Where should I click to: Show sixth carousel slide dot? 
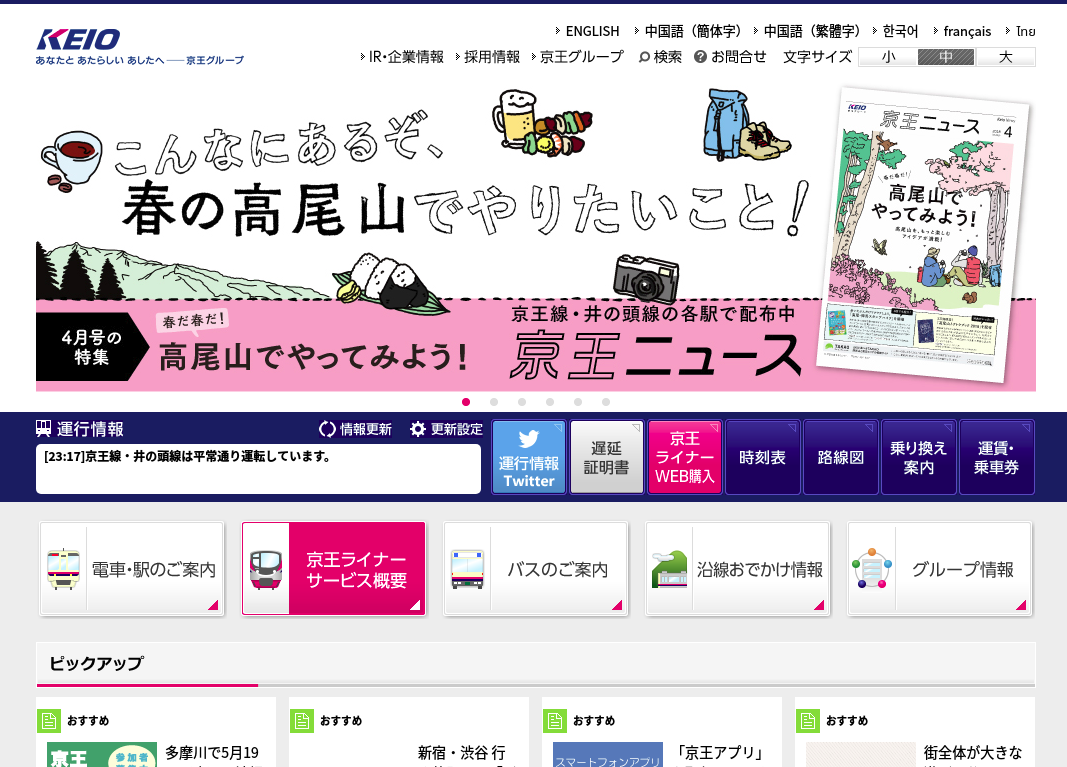coord(606,402)
